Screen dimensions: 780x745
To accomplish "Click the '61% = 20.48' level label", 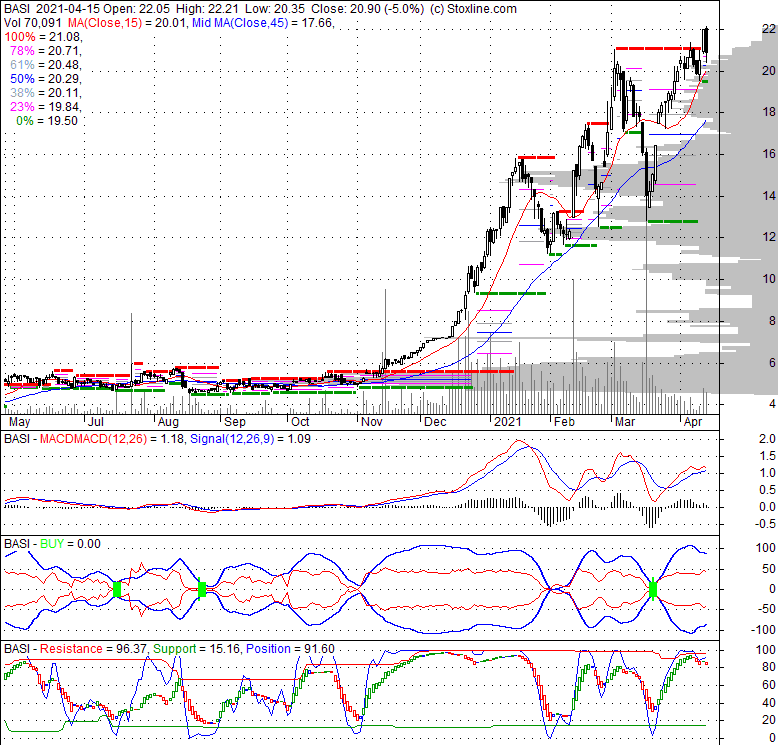I will coord(46,65).
